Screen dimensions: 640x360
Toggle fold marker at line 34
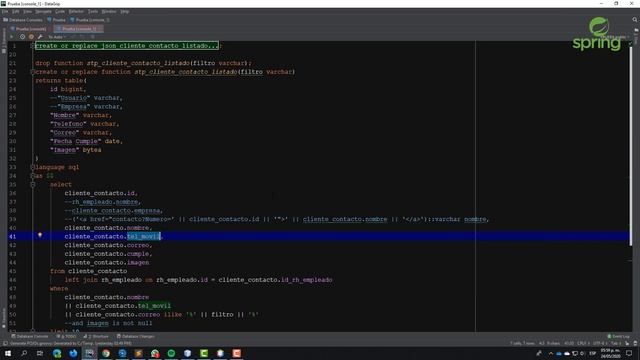(32, 176)
